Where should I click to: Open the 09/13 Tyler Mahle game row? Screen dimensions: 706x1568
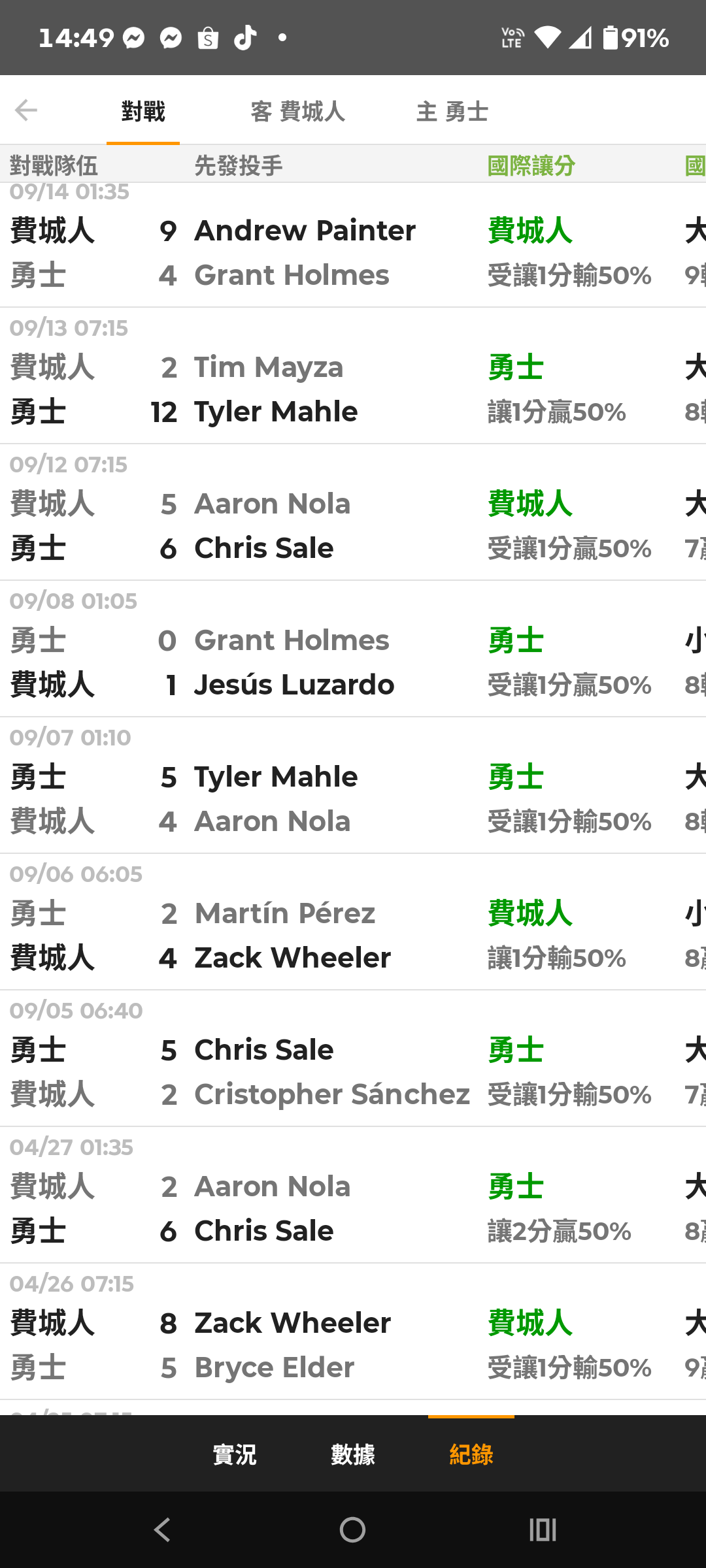coord(353,376)
